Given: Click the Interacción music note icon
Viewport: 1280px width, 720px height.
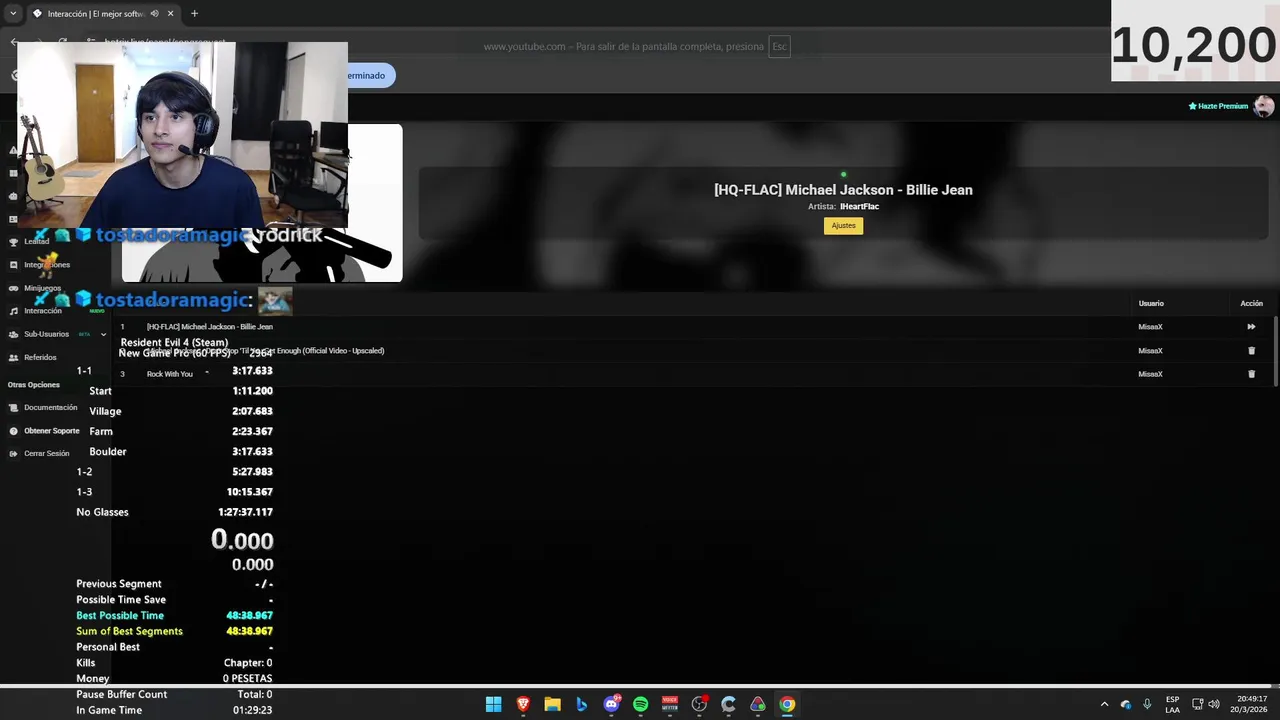Looking at the screenshot, I should [13, 311].
